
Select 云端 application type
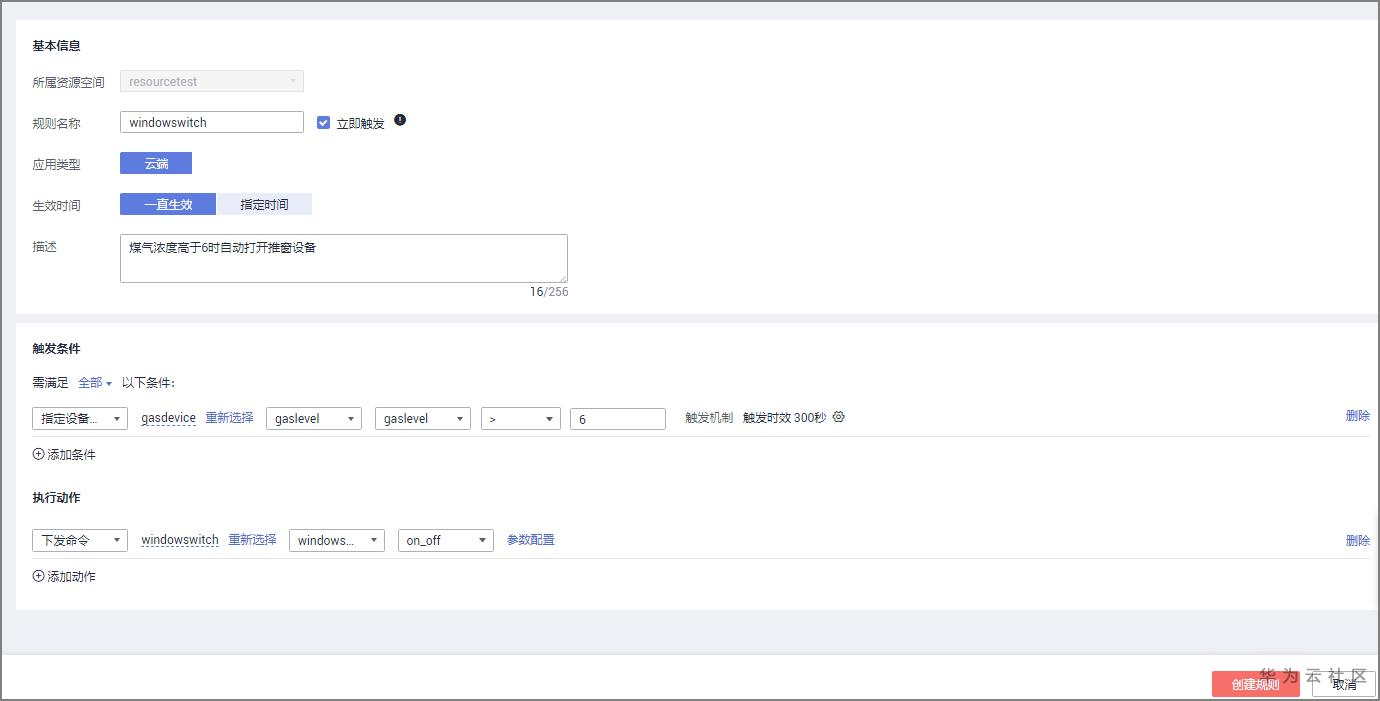156,163
